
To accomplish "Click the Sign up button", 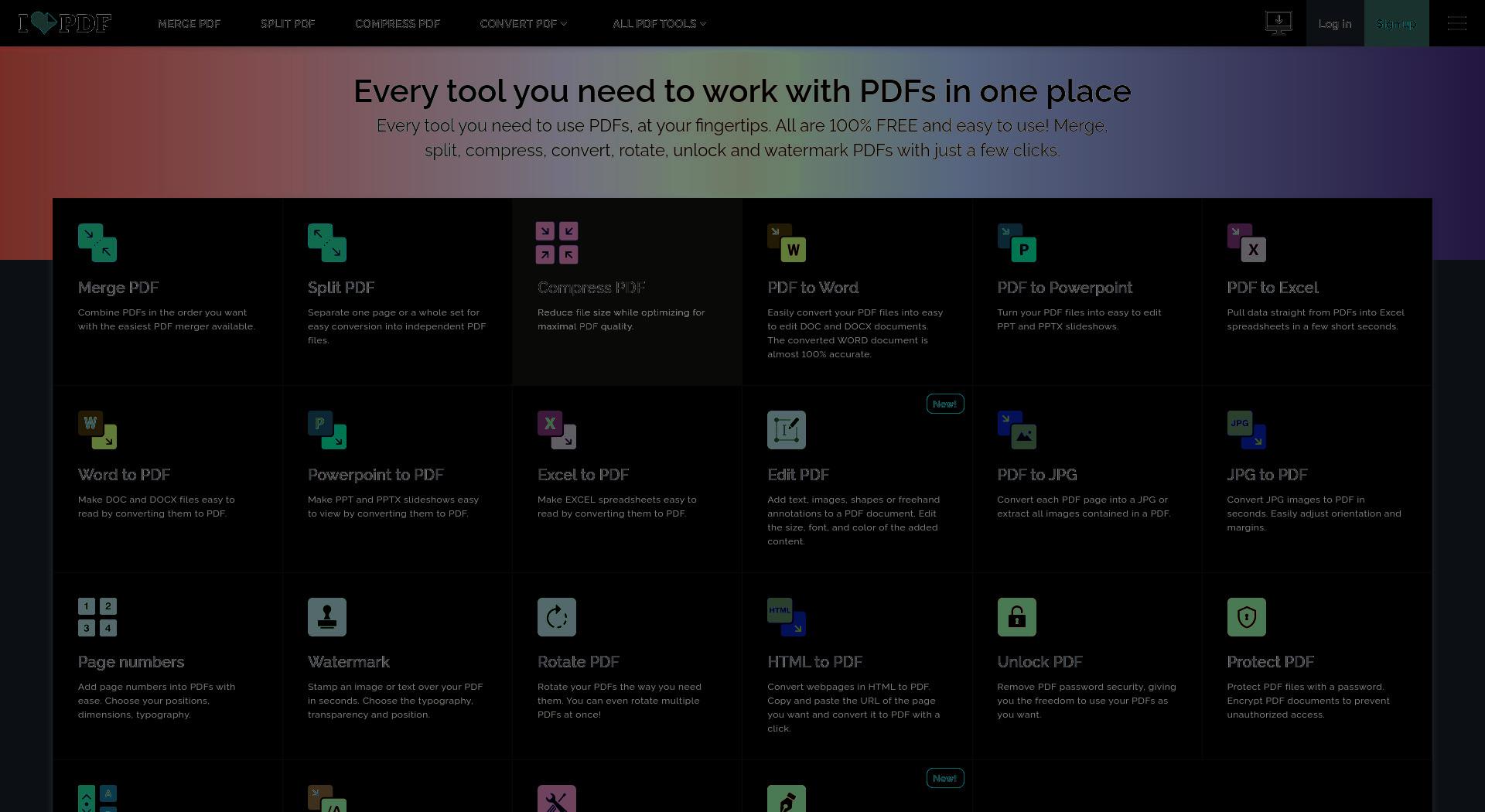I will (x=1397, y=23).
